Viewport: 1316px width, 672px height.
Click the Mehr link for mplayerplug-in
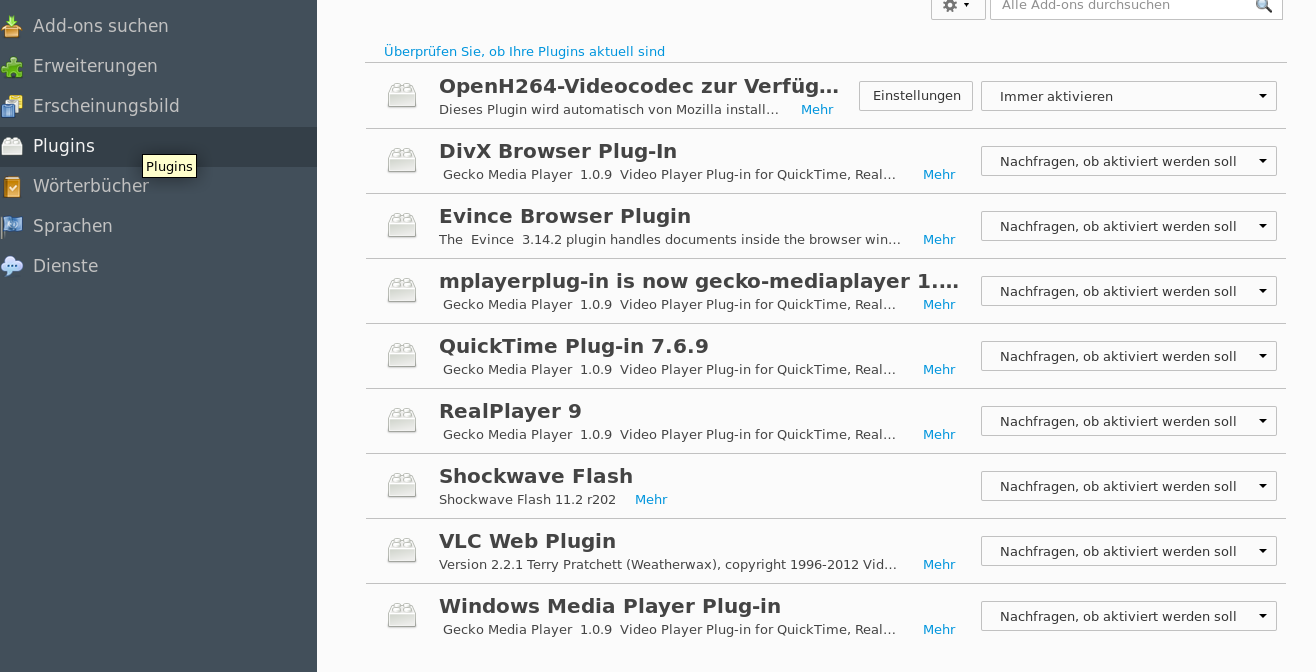[x=939, y=305]
